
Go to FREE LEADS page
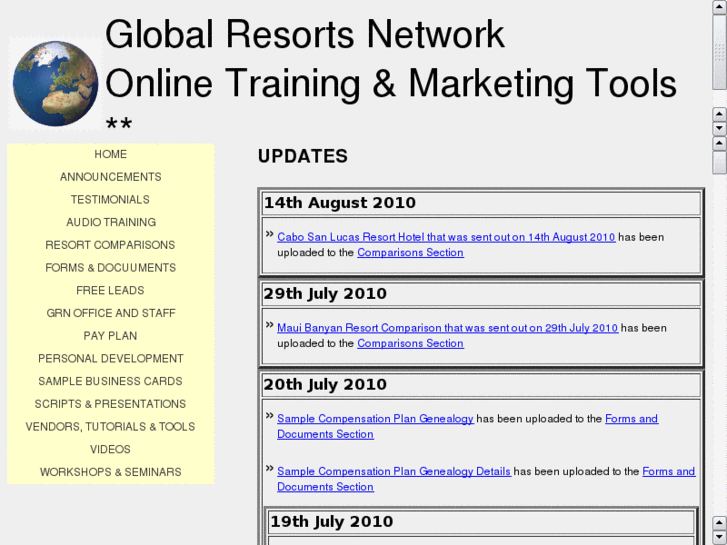[x=110, y=291]
